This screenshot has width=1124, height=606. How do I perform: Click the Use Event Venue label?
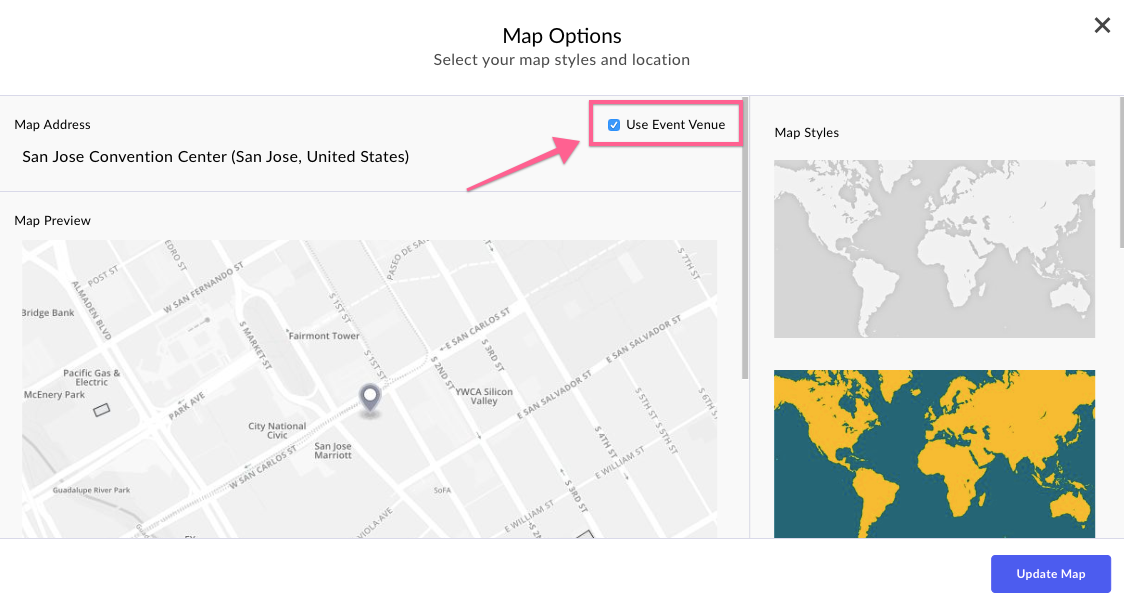tap(675, 125)
